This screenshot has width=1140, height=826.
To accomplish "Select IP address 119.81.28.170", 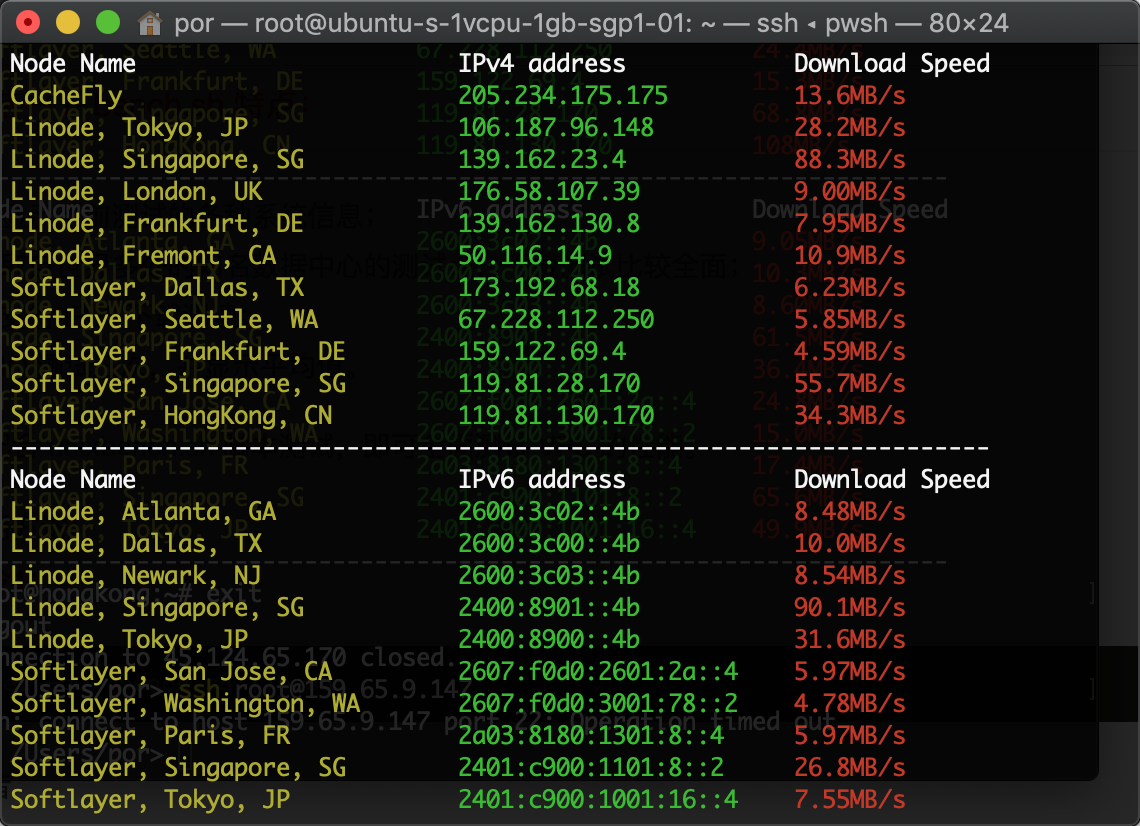I will pos(549,384).
